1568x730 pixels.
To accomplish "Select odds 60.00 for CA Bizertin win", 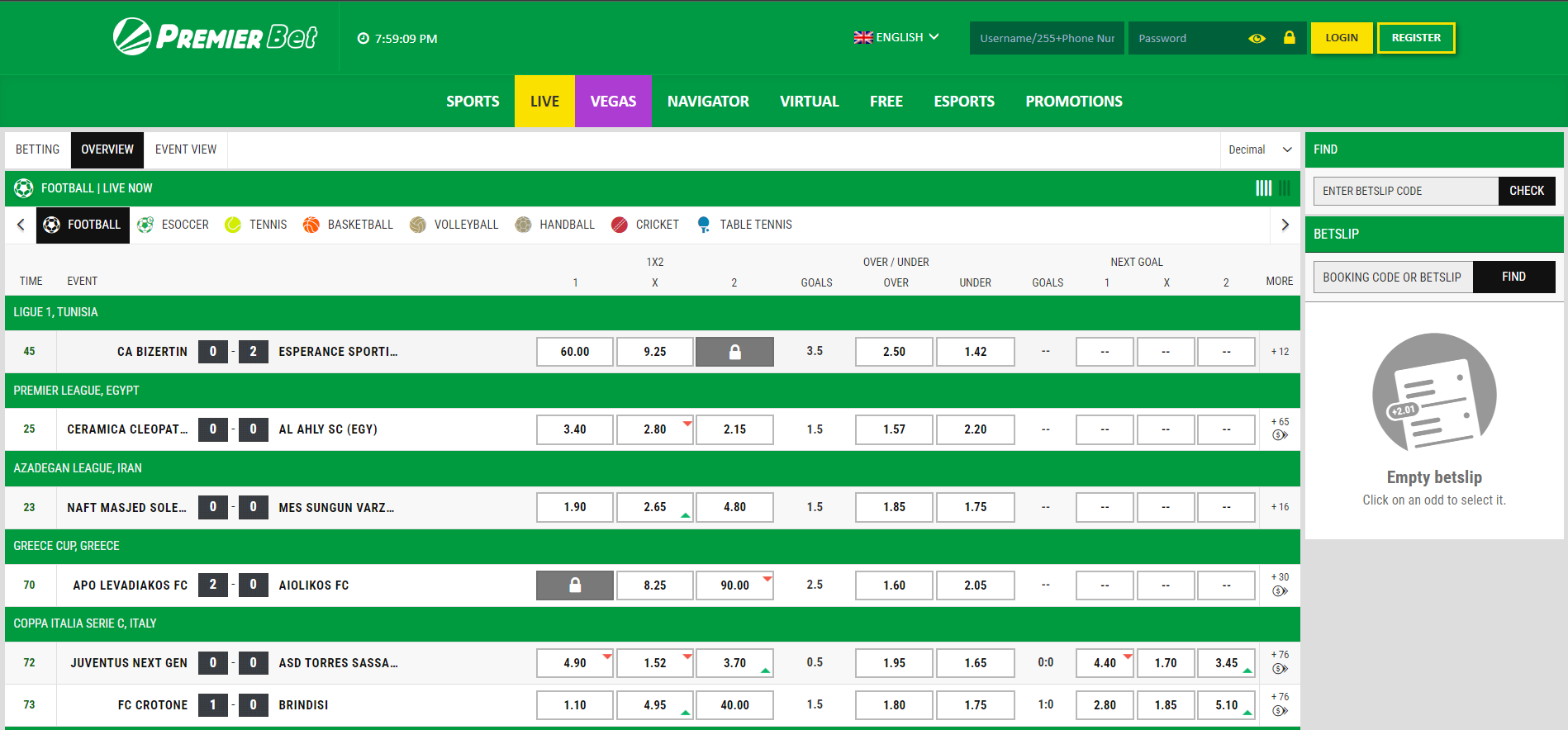I will (x=575, y=352).
